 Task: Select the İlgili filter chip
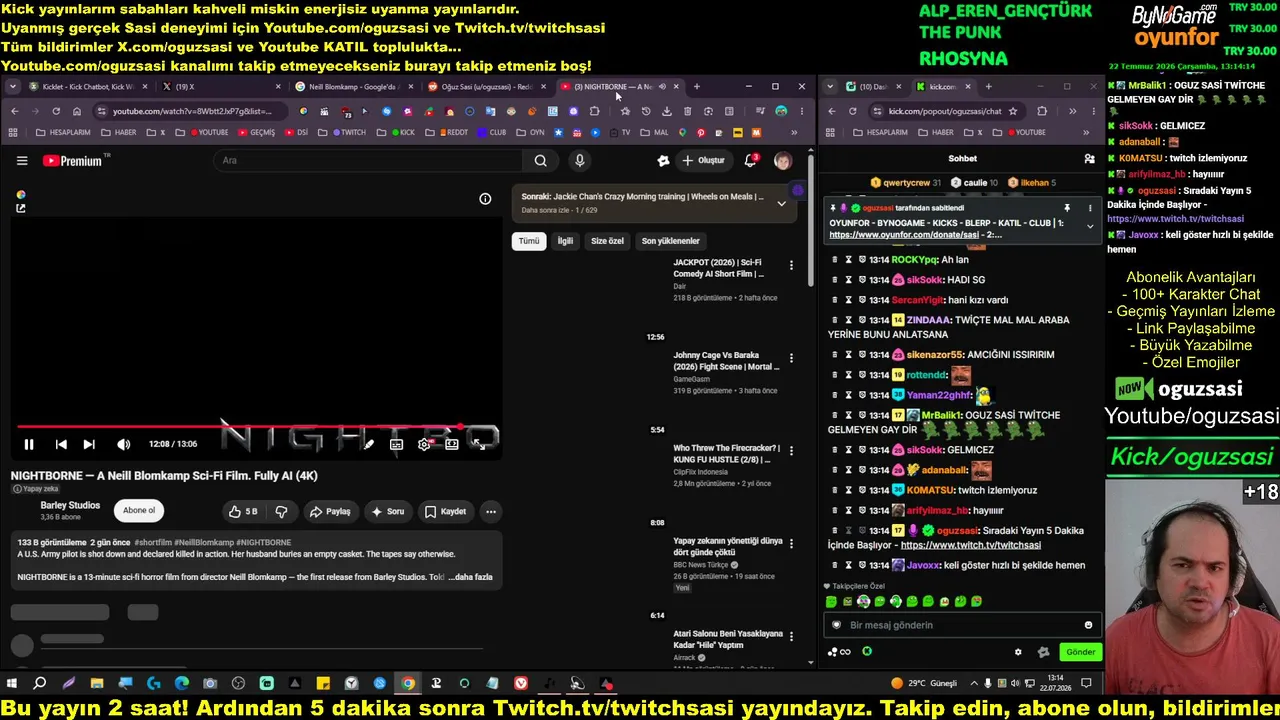pyautogui.click(x=565, y=241)
